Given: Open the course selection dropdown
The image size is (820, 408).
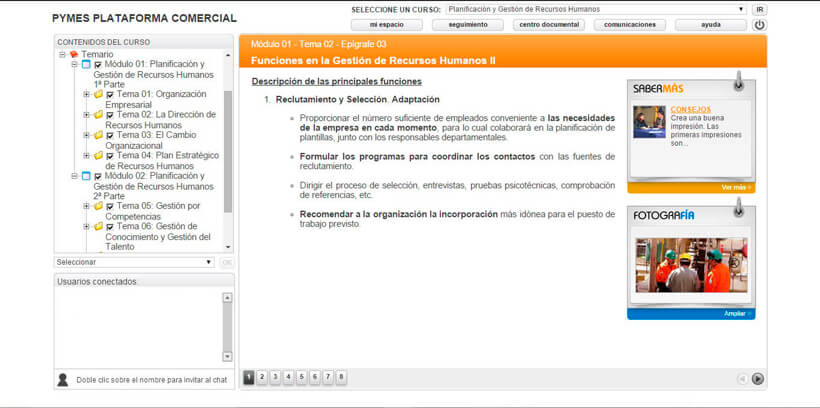Looking at the screenshot, I should pos(596,9).
